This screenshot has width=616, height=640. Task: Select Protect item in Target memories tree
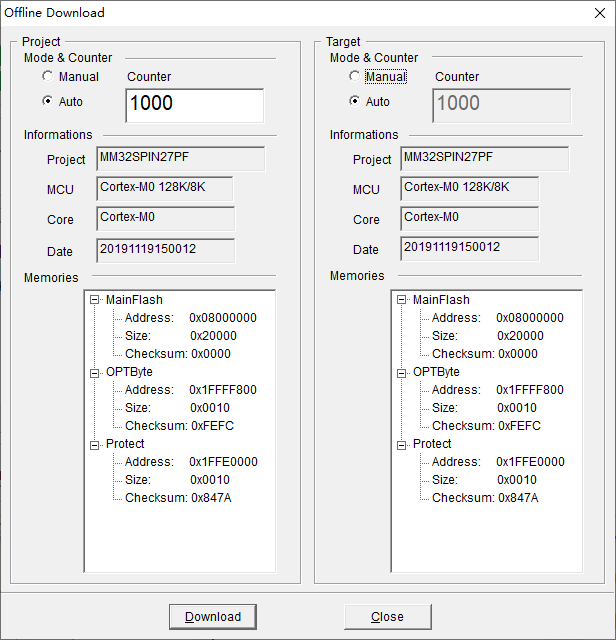[x=432, y=444]
